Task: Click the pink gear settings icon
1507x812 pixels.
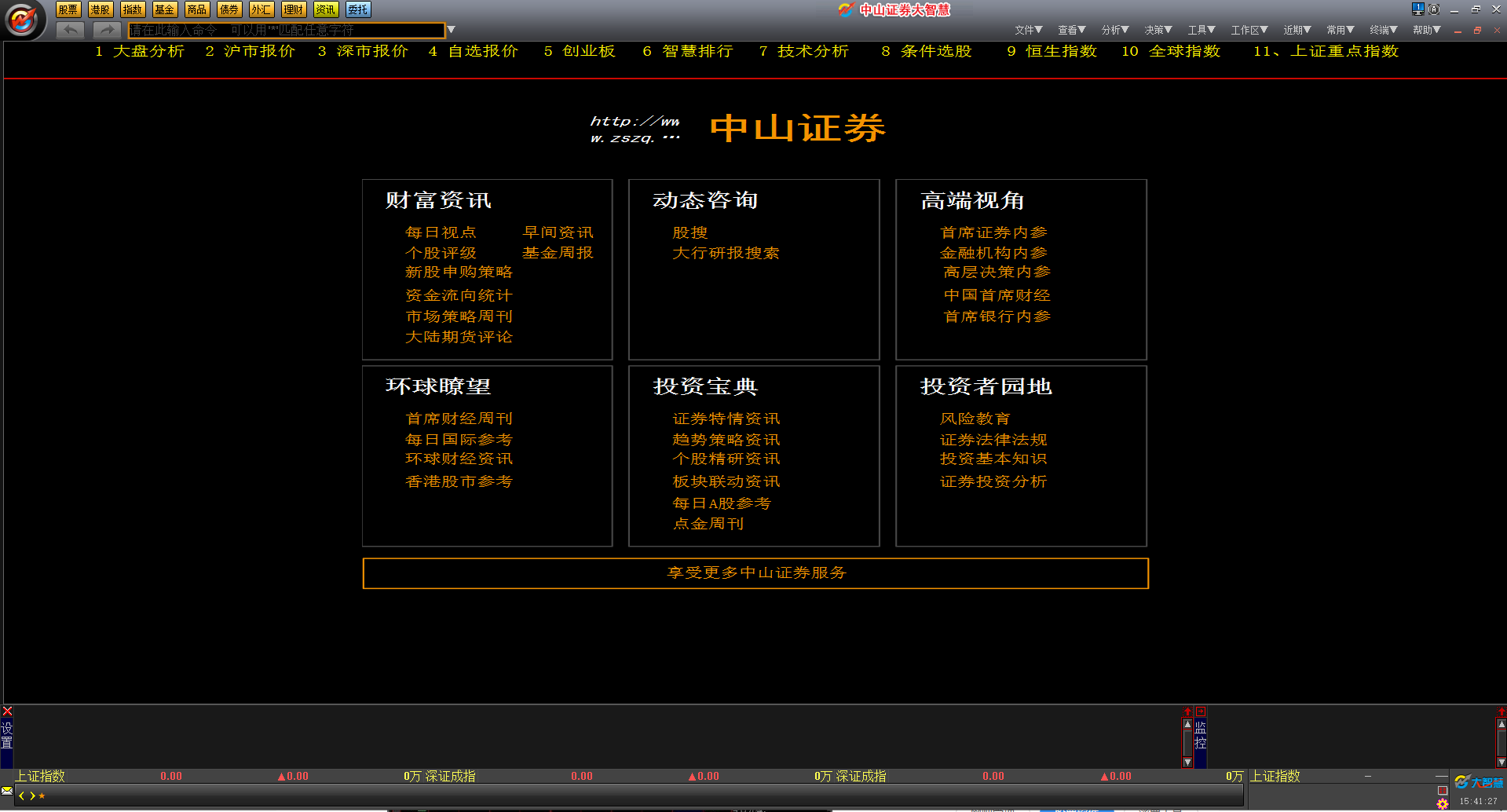Action: coord(1443,804)
